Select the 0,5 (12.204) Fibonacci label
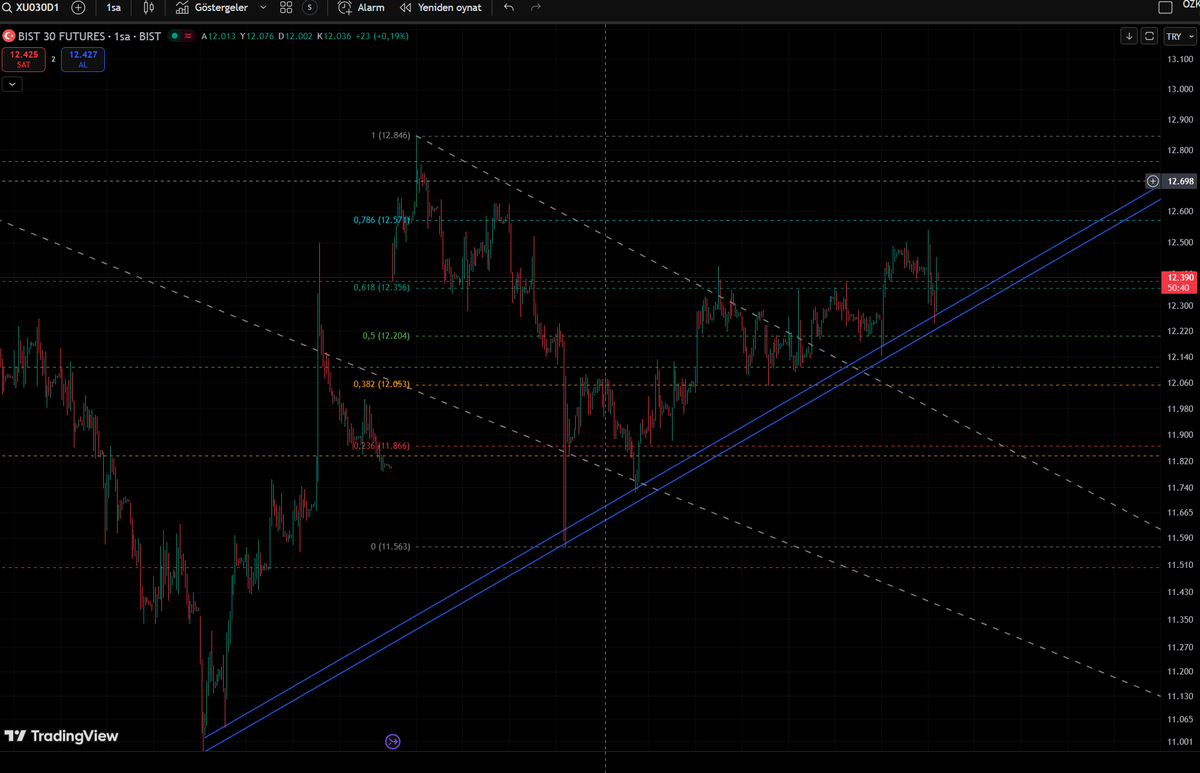Viewport: 1200px width, 773px height. tap(386, 336)
